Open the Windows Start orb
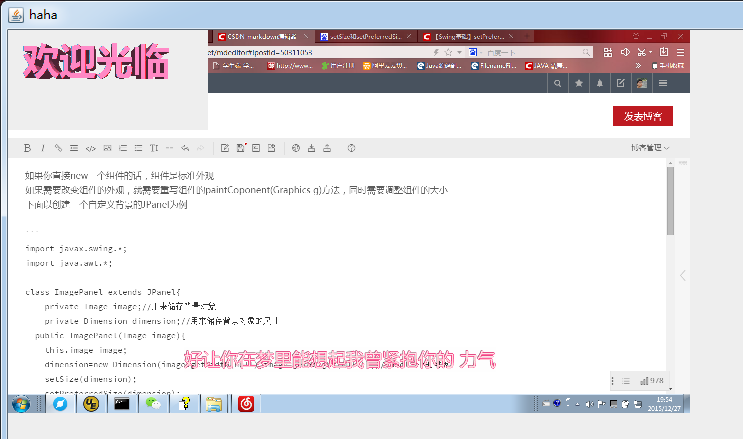Screen dimensions: 743x439 [21, 404]
